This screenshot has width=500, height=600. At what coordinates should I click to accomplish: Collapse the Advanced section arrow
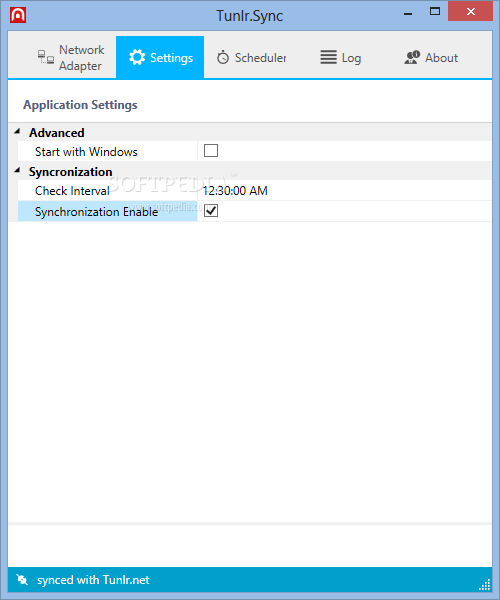[17, 131]
